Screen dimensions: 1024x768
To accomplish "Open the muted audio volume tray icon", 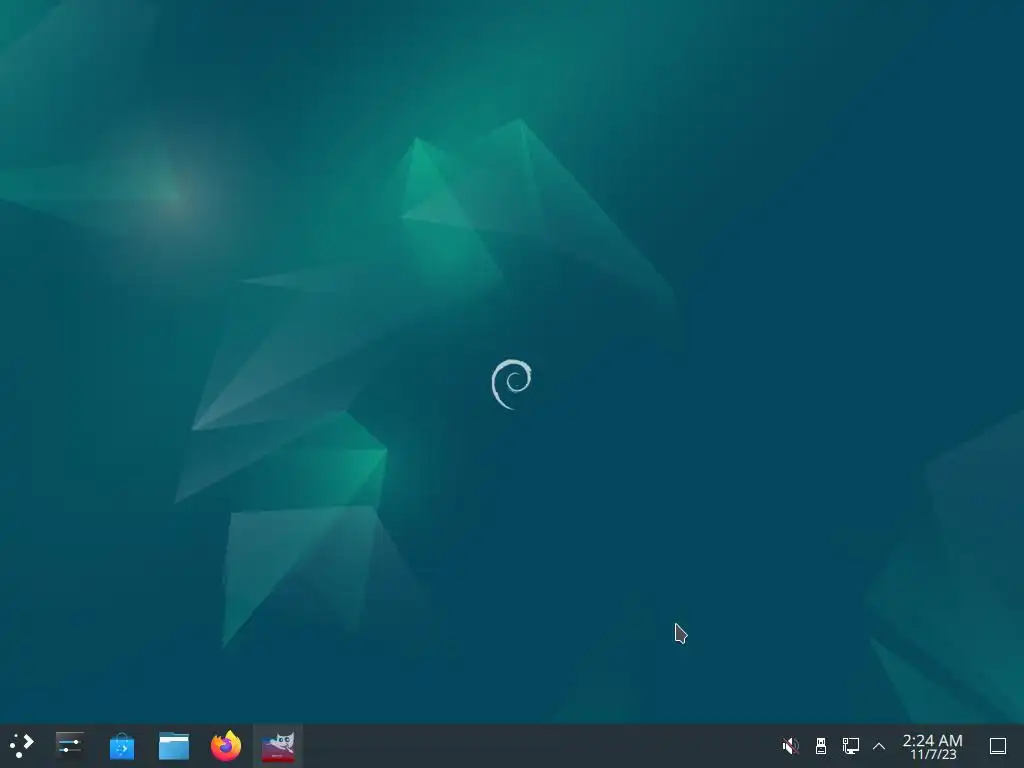I will (x=790, y=745).
